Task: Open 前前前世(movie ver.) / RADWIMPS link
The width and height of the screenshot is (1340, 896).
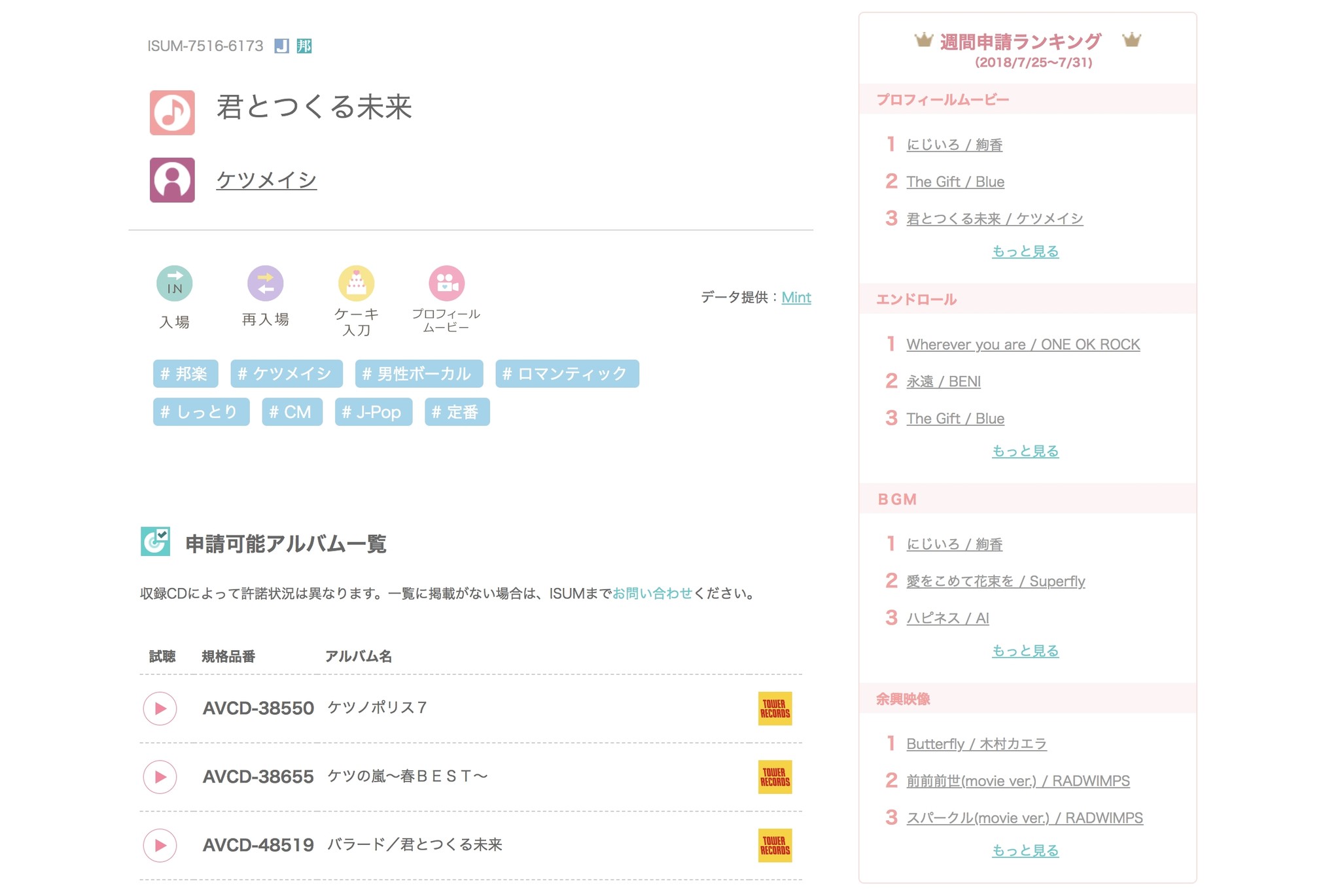Action: [x=1017, y=781]
